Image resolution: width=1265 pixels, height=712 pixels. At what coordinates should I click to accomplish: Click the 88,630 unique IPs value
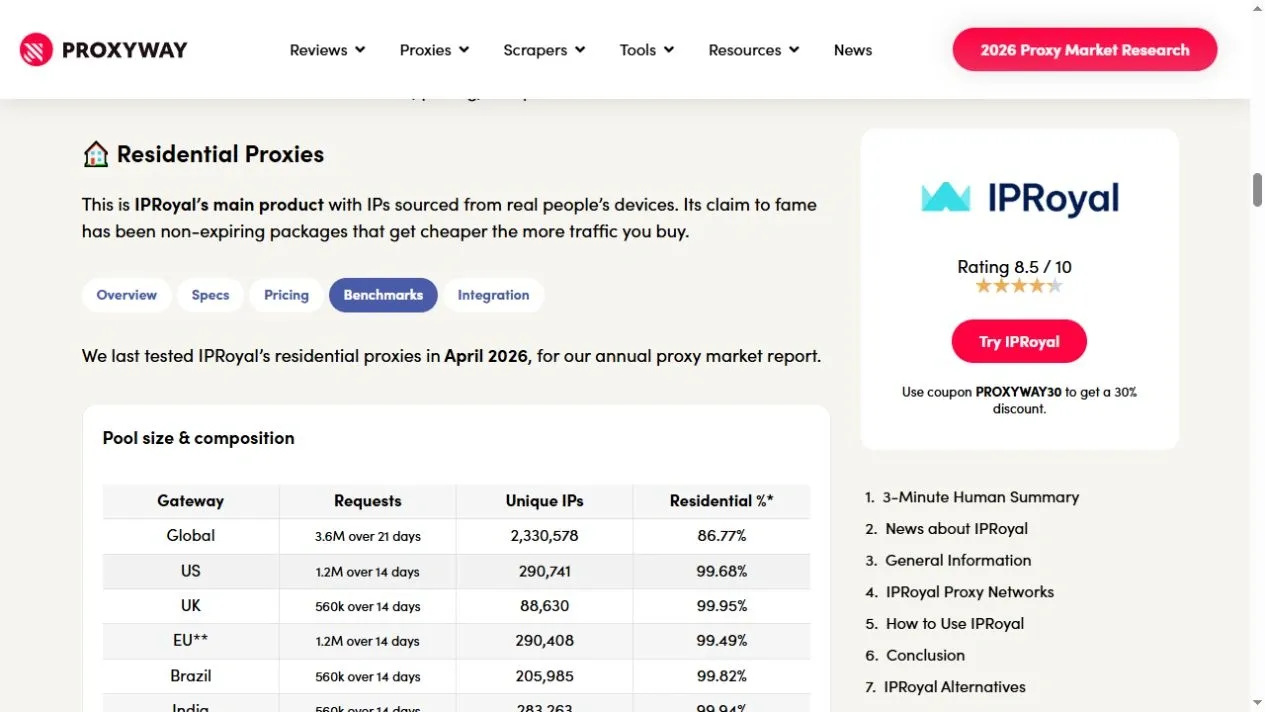545,606
